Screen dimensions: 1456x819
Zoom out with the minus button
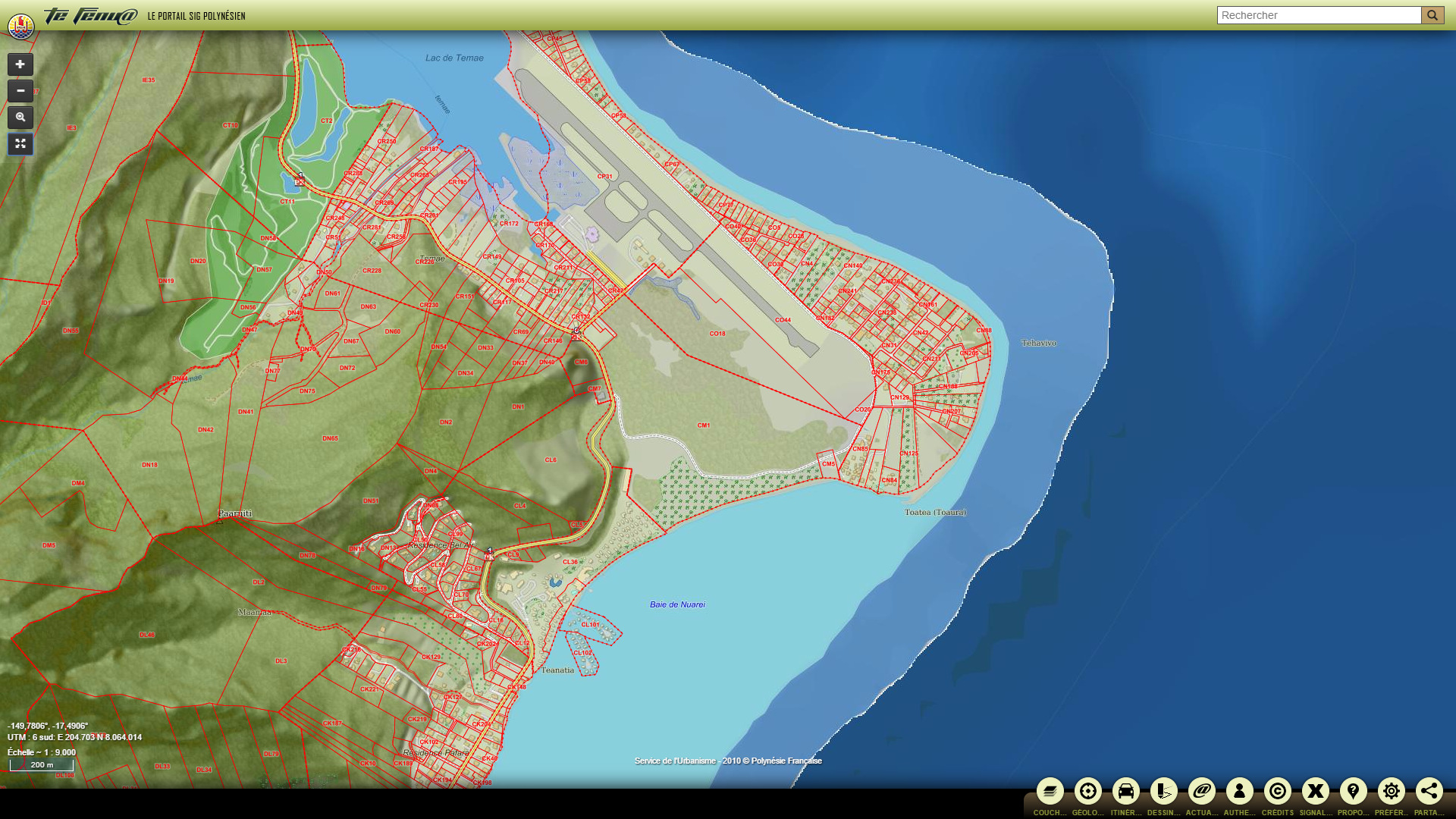click(x=20, y=91)
